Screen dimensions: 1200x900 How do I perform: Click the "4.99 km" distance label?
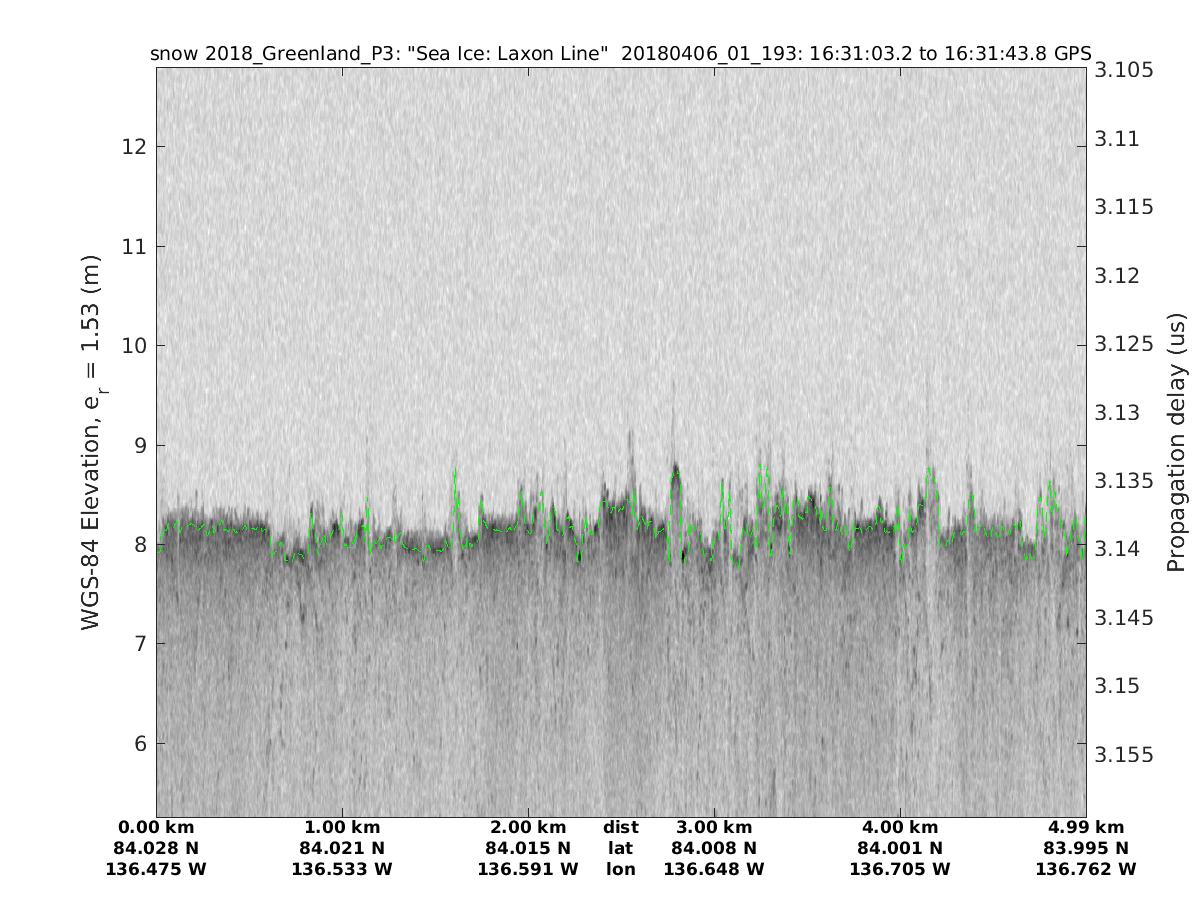[x=1085, y=827]
